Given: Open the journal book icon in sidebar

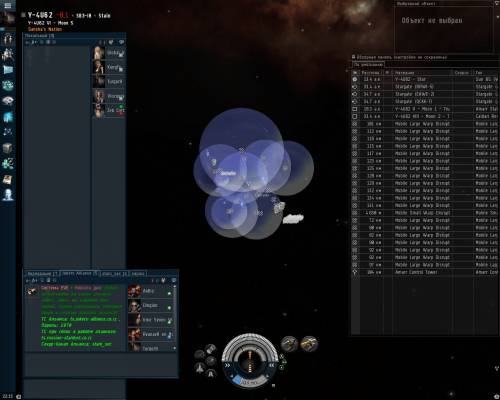Looking at the screenshot, I should [7, 179].
